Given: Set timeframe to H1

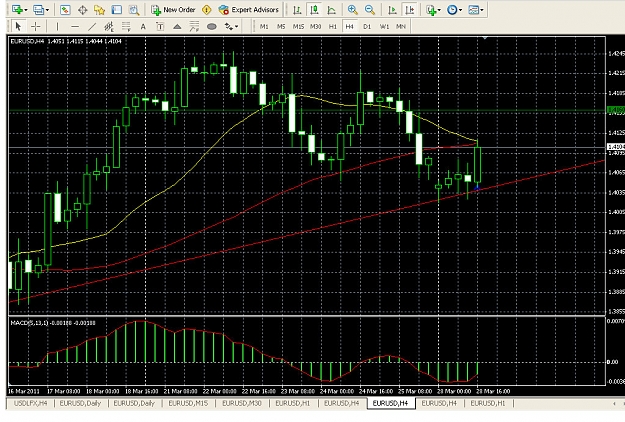Looking at the screenshot, I should [332, 27].
